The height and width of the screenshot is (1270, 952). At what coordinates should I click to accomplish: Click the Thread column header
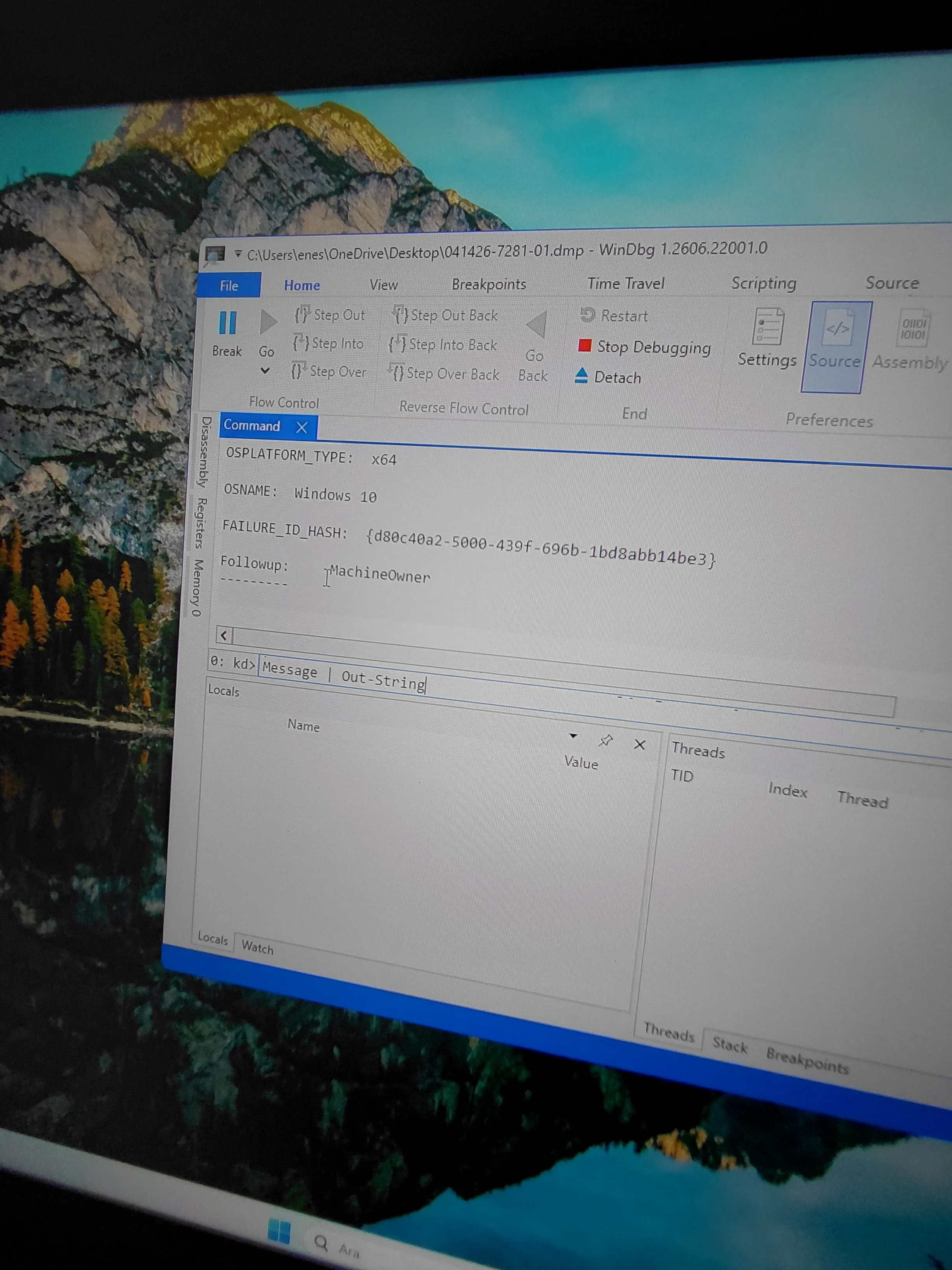pyautogui.click(x=863, y=799)
